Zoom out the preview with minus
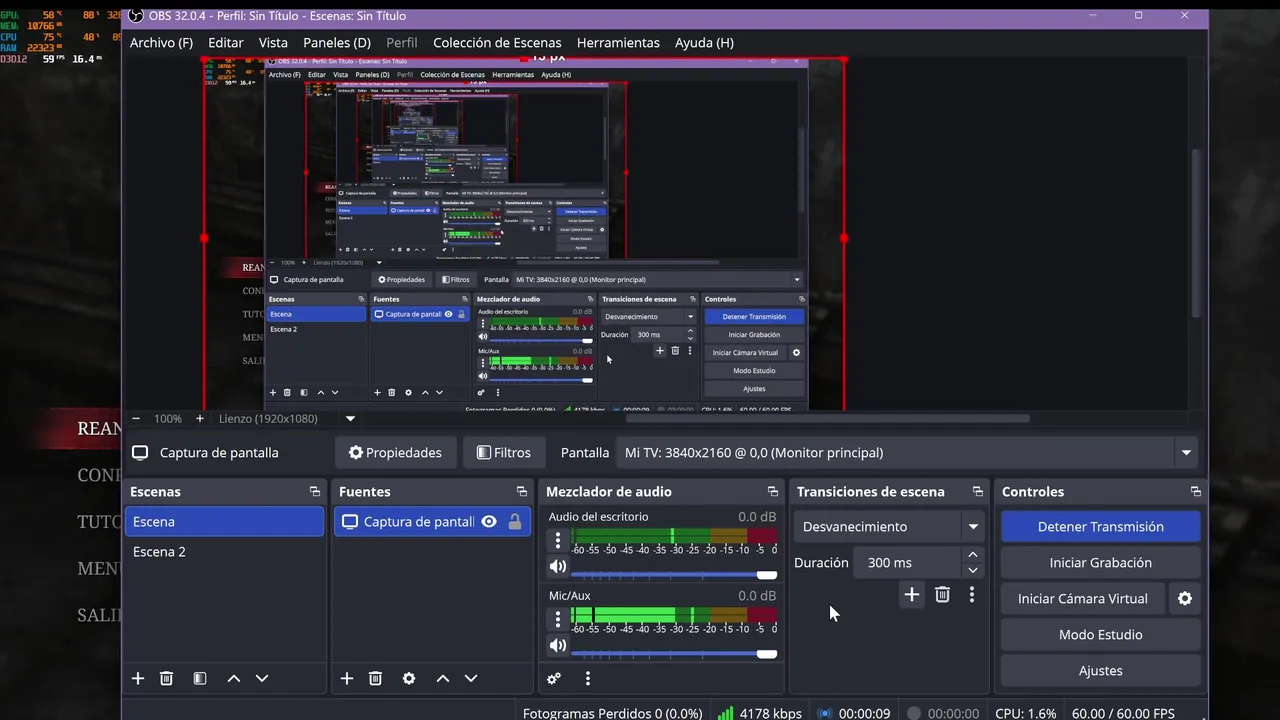1280x720 pixels. [x=136, y=419]
